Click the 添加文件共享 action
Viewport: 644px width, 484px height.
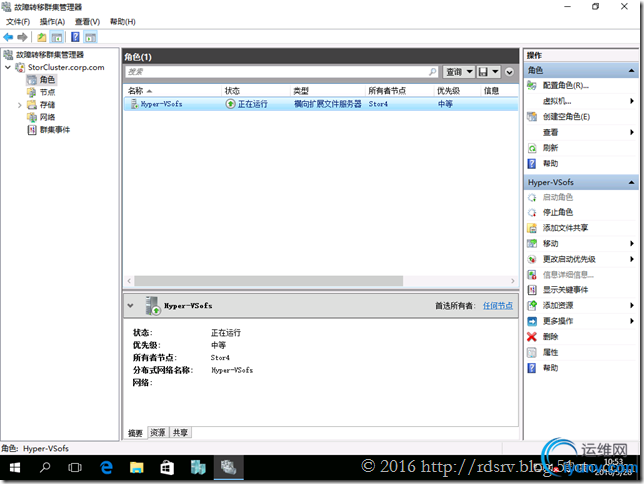pyautogui.click(x=565, y=228)
